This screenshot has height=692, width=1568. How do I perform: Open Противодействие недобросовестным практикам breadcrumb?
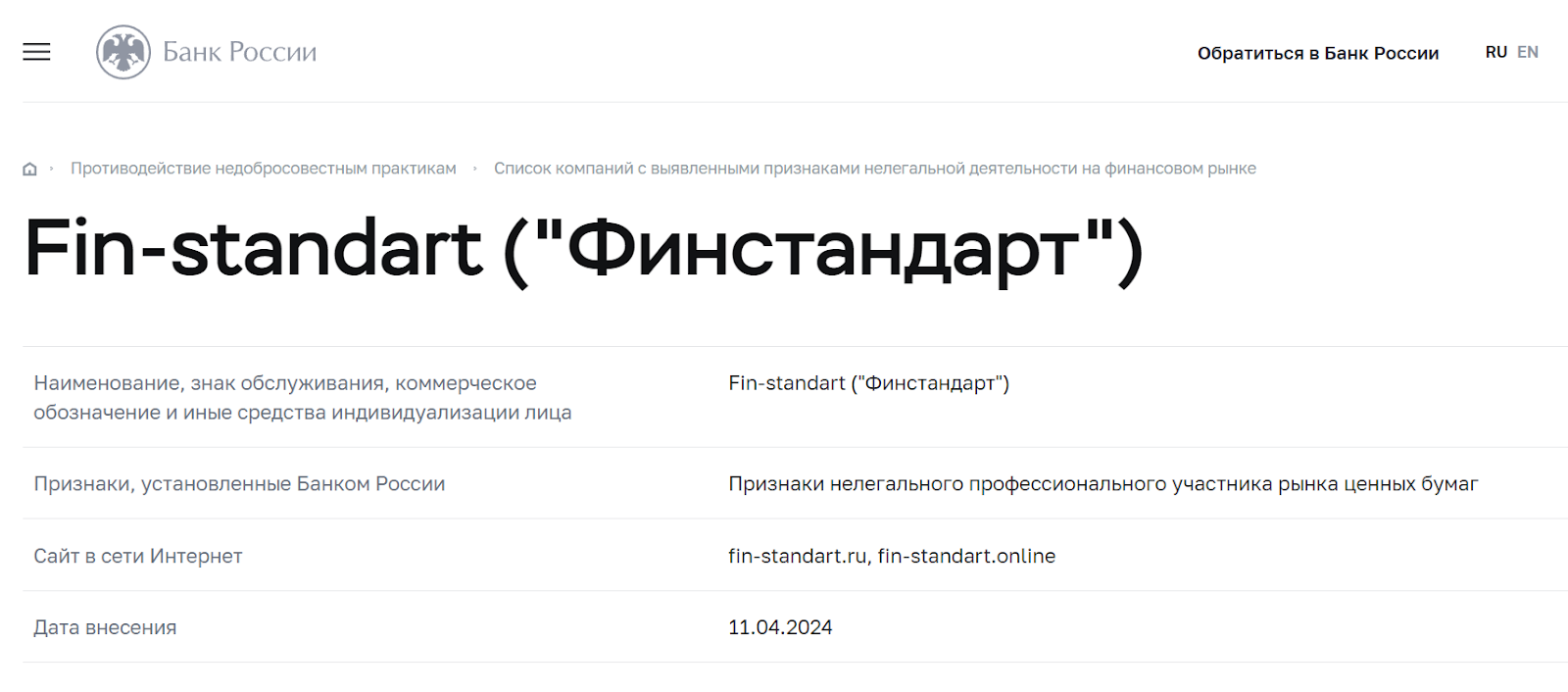point(264,169)
